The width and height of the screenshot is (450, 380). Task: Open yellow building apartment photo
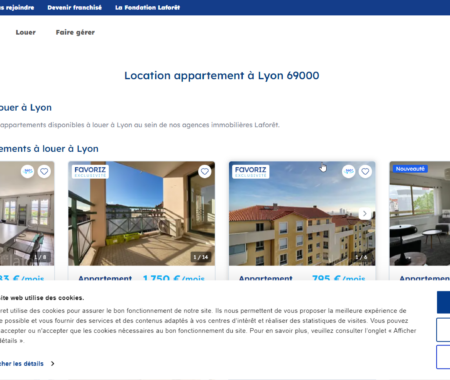point(302,213)
